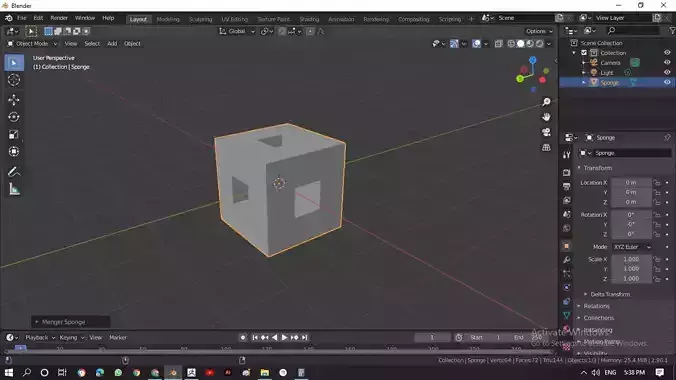Switch to solid viewport shading
The image size is (676, 380).
[x=520, y=44]
